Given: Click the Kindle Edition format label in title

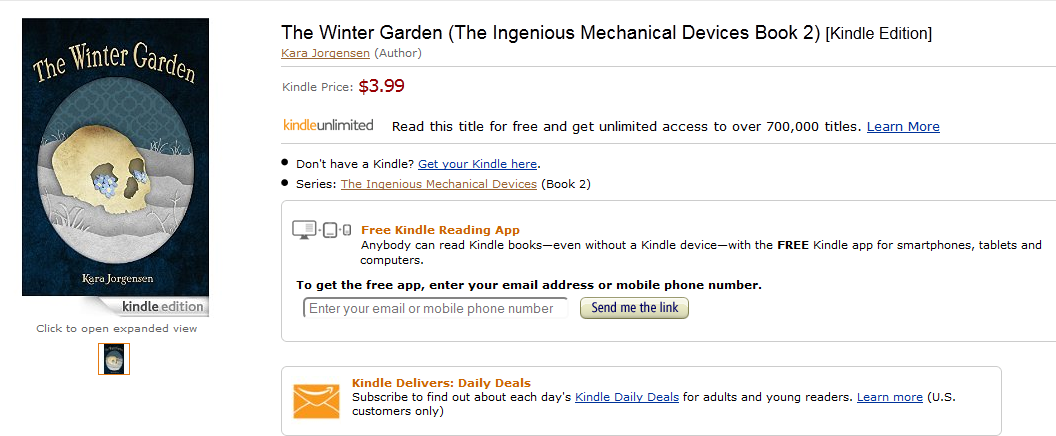Looking at the screenshot, I should click(x=878, y=34).
